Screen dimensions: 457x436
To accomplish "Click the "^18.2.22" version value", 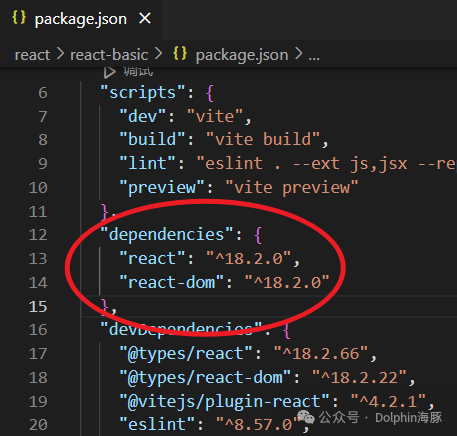I will pyautogui.click(x=359, y=378).
